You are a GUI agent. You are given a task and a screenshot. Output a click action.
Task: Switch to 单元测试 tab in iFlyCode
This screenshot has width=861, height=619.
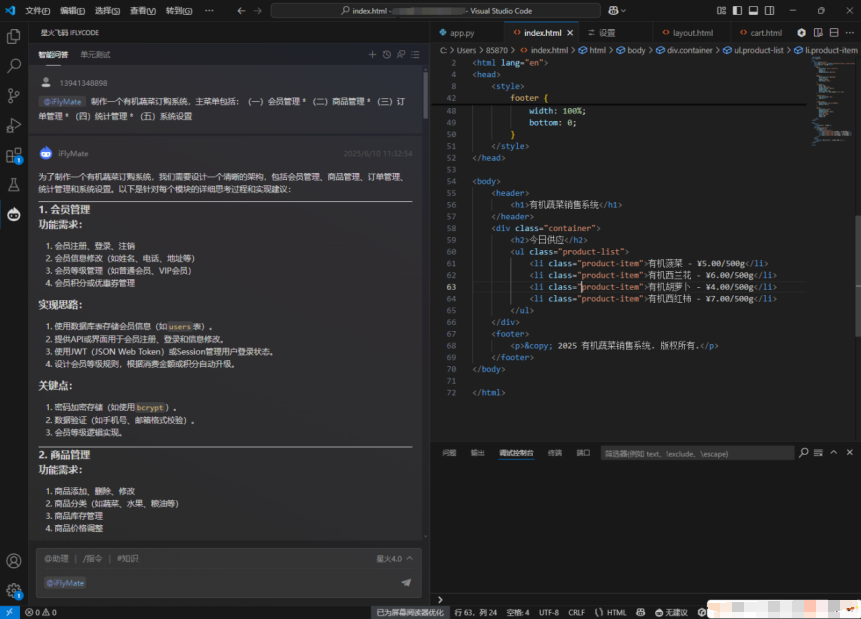point(95,54)
